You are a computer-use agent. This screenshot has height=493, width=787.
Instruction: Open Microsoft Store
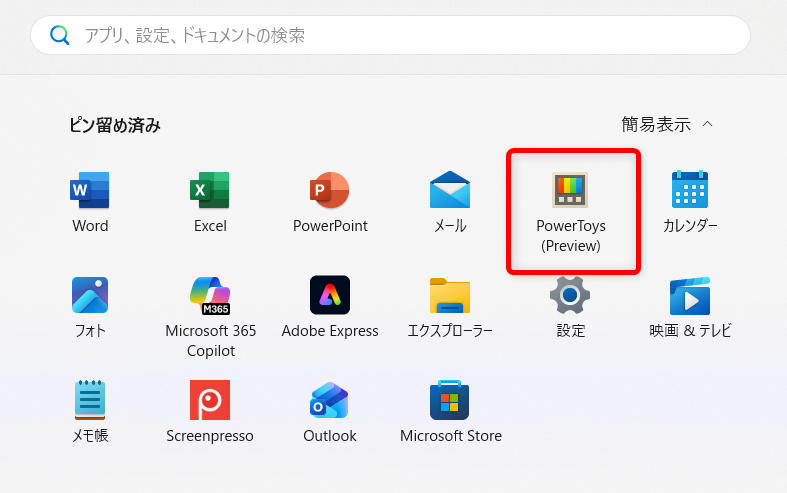pyautogui.click(x=450, y=412)
